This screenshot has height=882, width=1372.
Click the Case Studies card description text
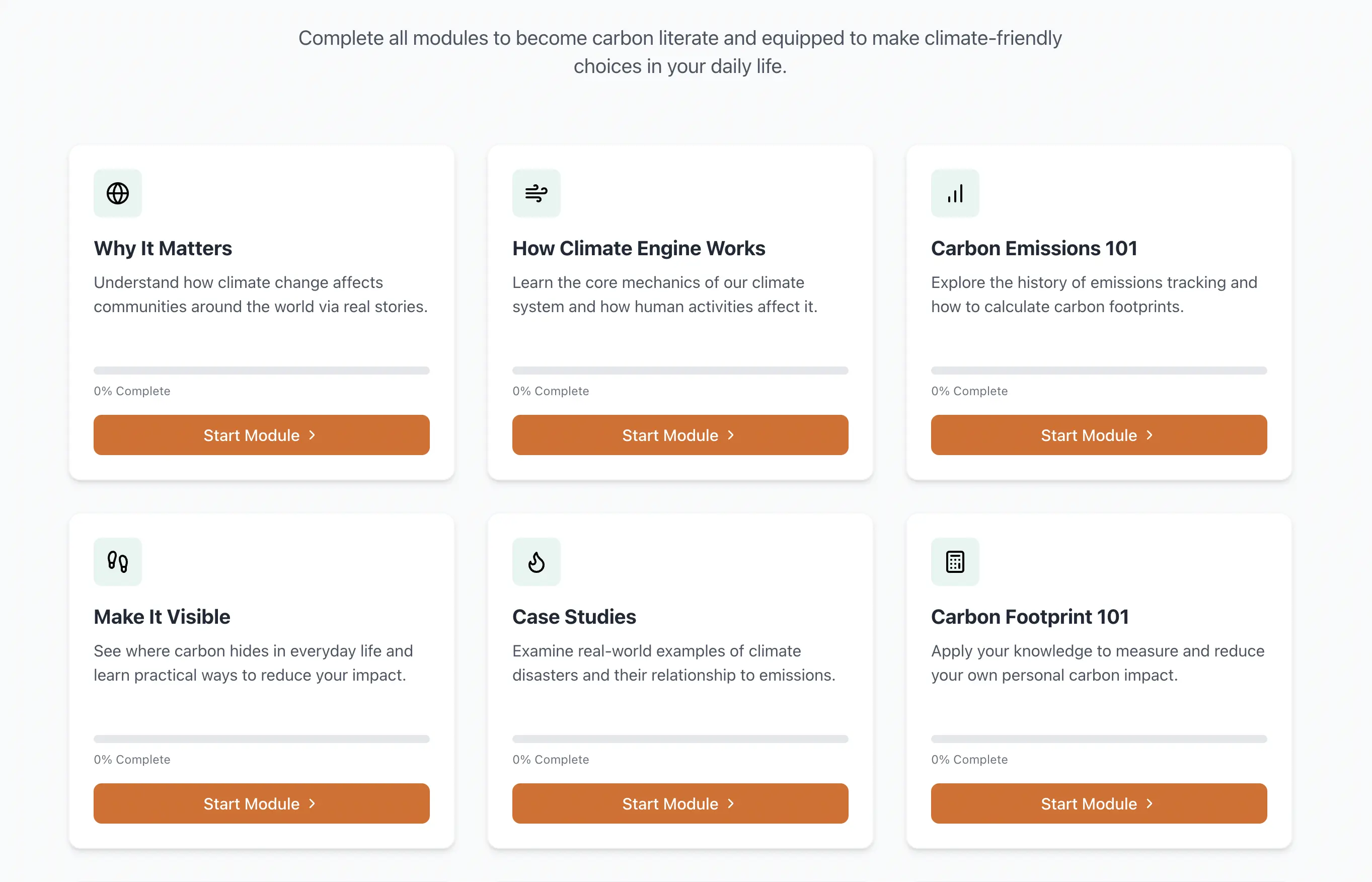click(x=673, y=663)
